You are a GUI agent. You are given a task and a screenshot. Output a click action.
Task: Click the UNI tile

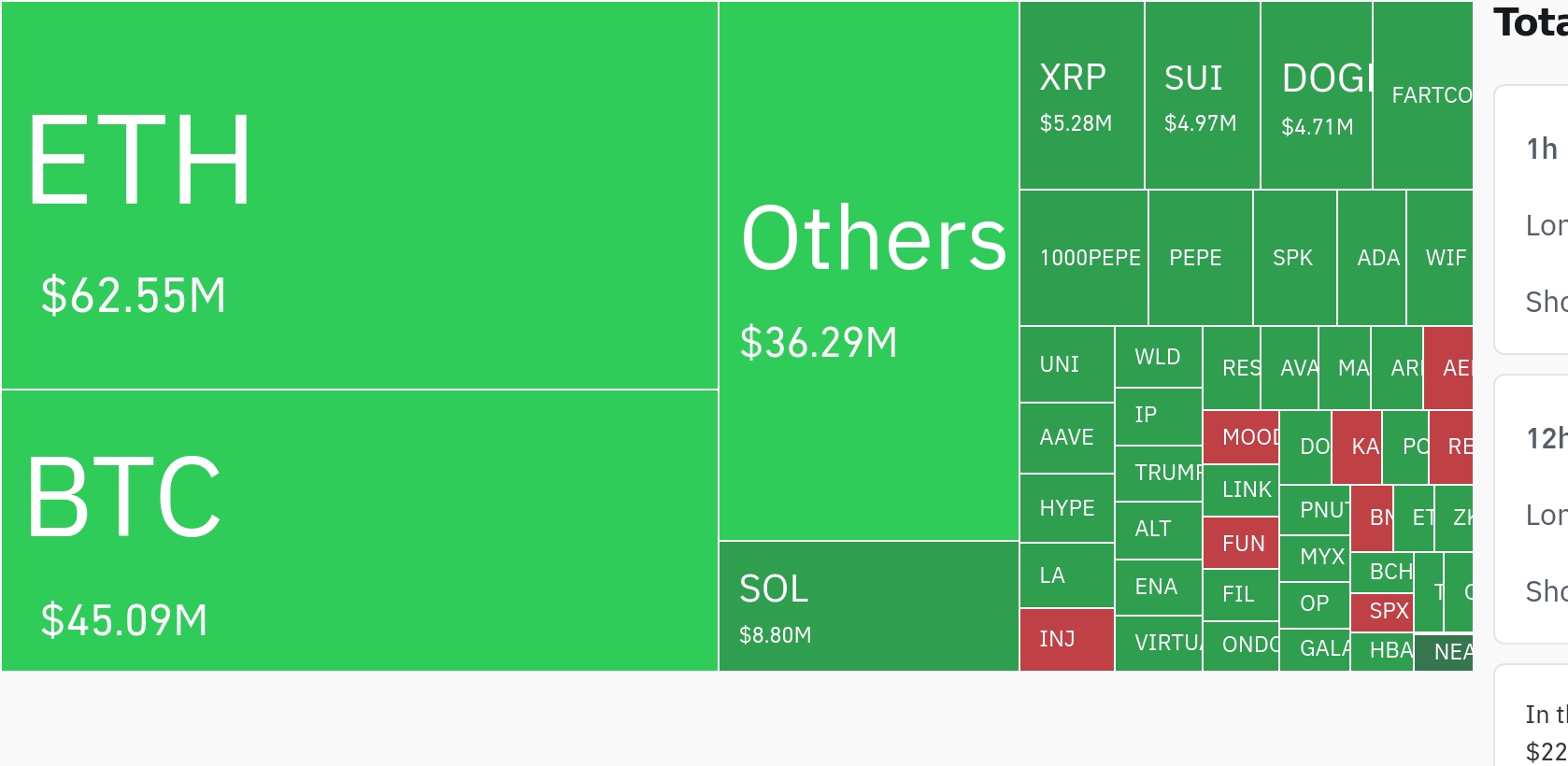point(1067,364)
